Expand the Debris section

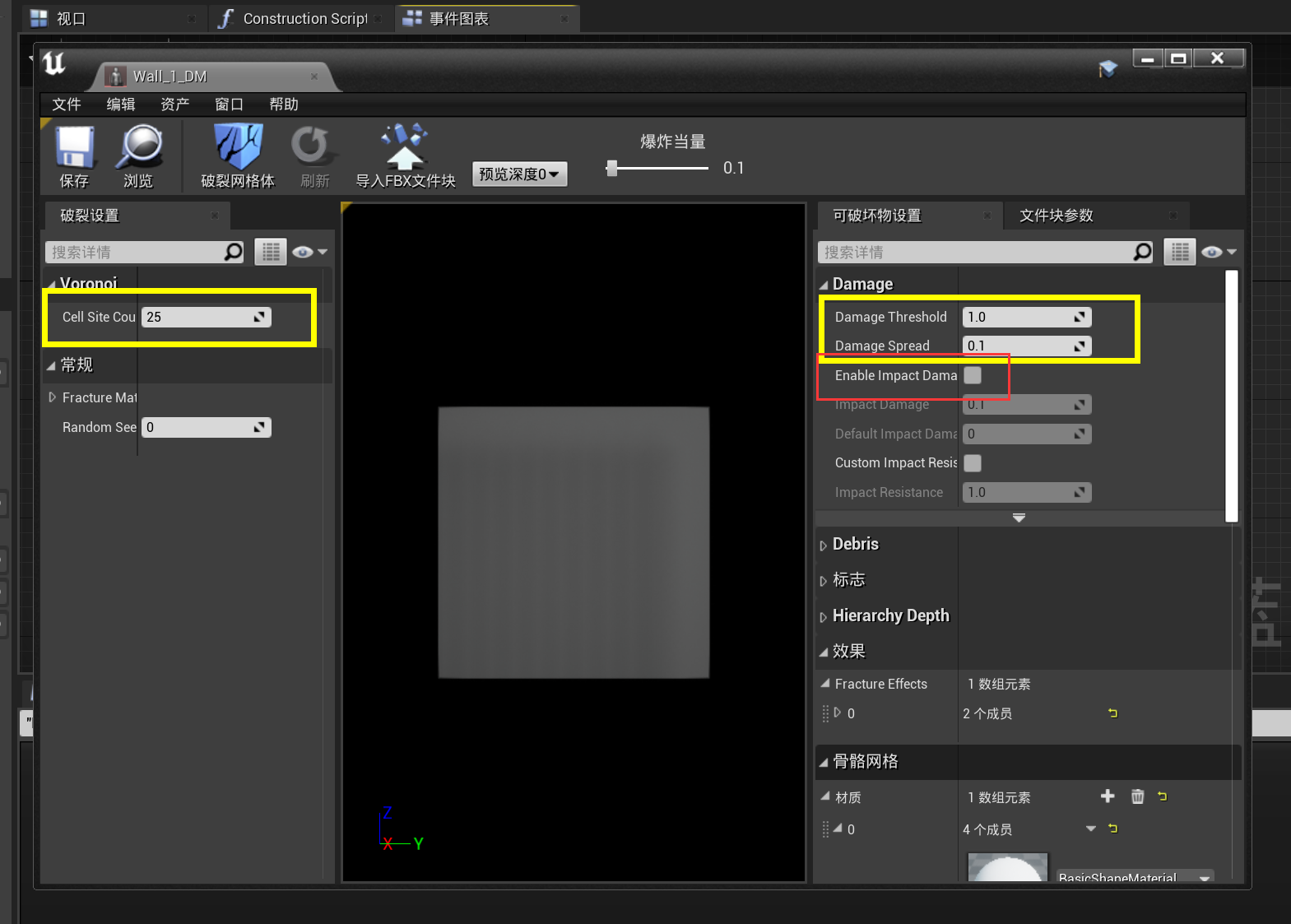(x=824, y=546)
